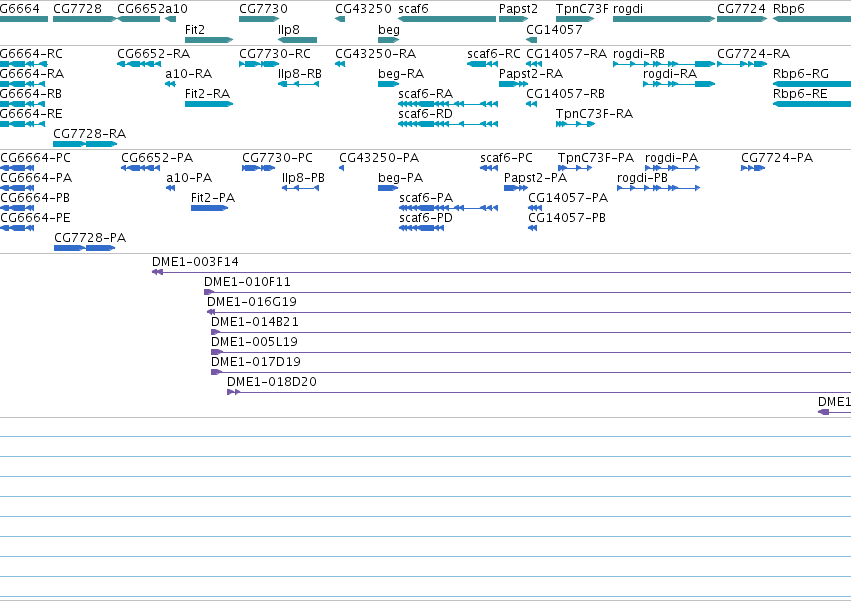Select clone DME1-014B21
The width and height of the screenshot is (851, 601).
click(531, 332)
